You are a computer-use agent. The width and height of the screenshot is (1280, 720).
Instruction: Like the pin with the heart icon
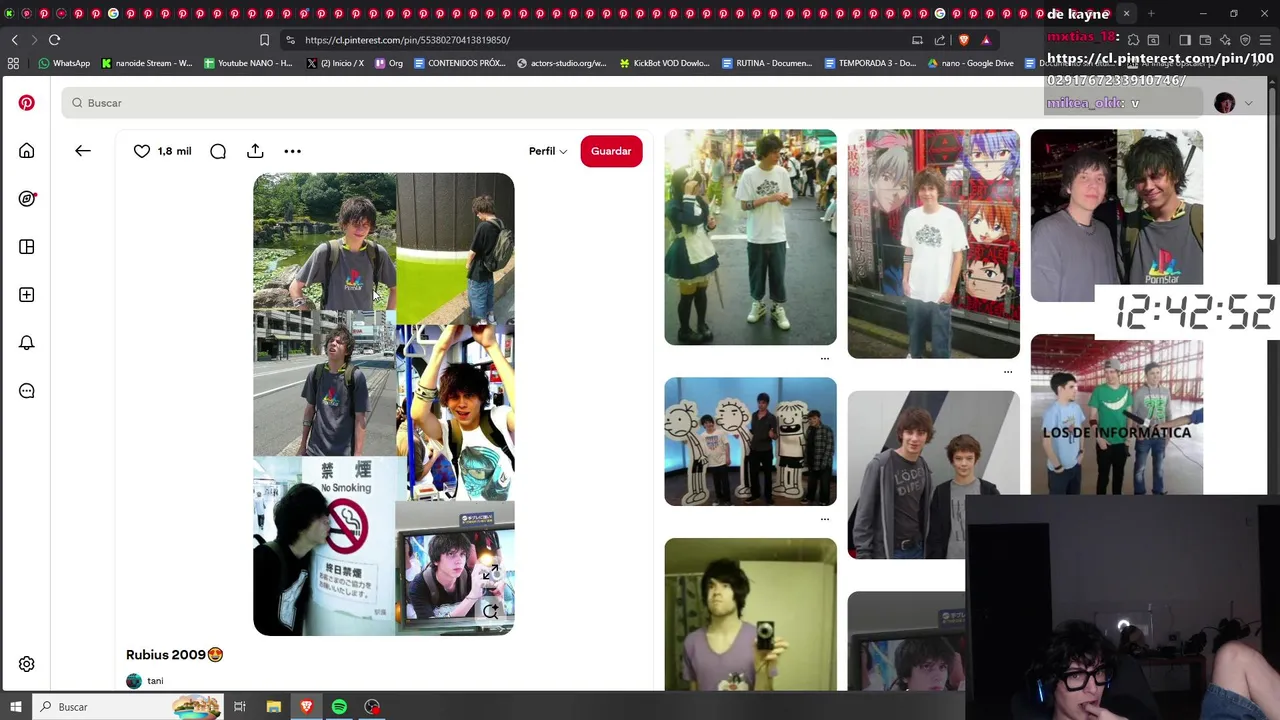(142, 151)
